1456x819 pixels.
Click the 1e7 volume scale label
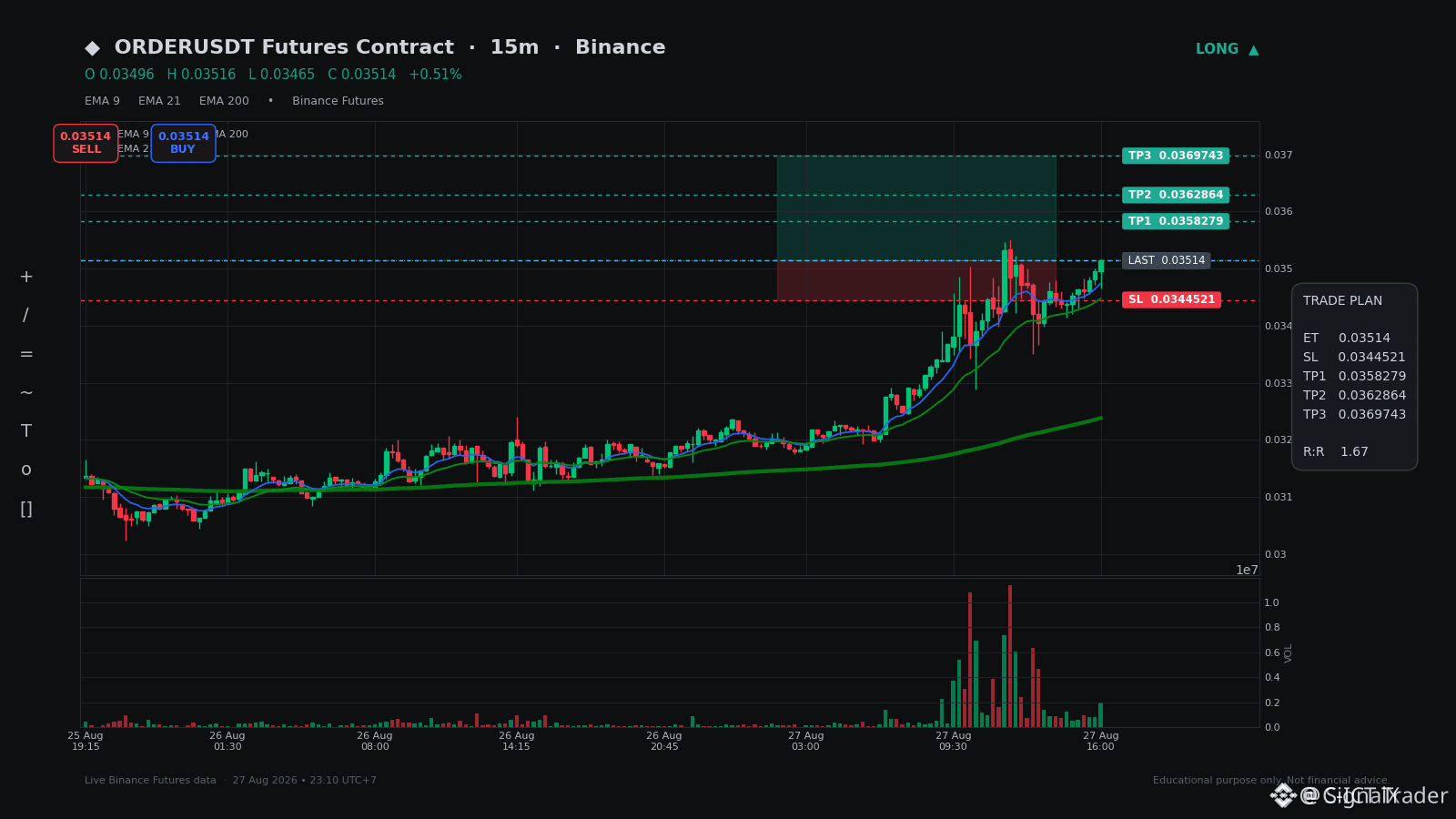[x=1247, y=570]
